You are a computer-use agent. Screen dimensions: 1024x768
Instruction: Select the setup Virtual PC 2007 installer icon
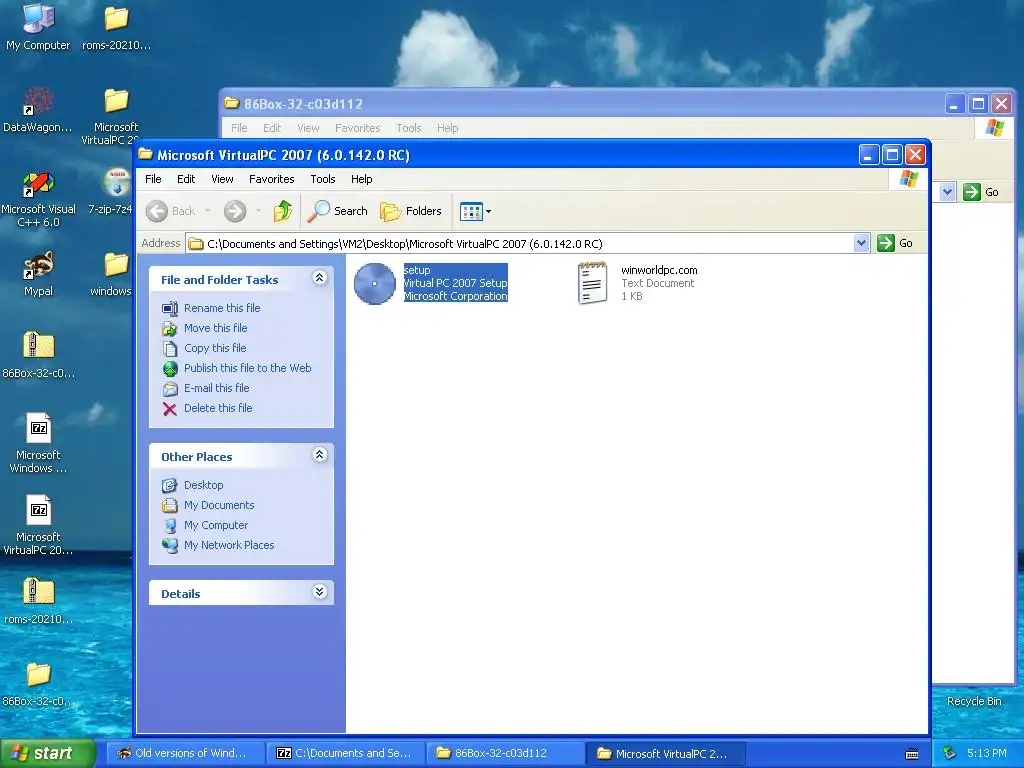pyautogui.click(x=375, y=283)
